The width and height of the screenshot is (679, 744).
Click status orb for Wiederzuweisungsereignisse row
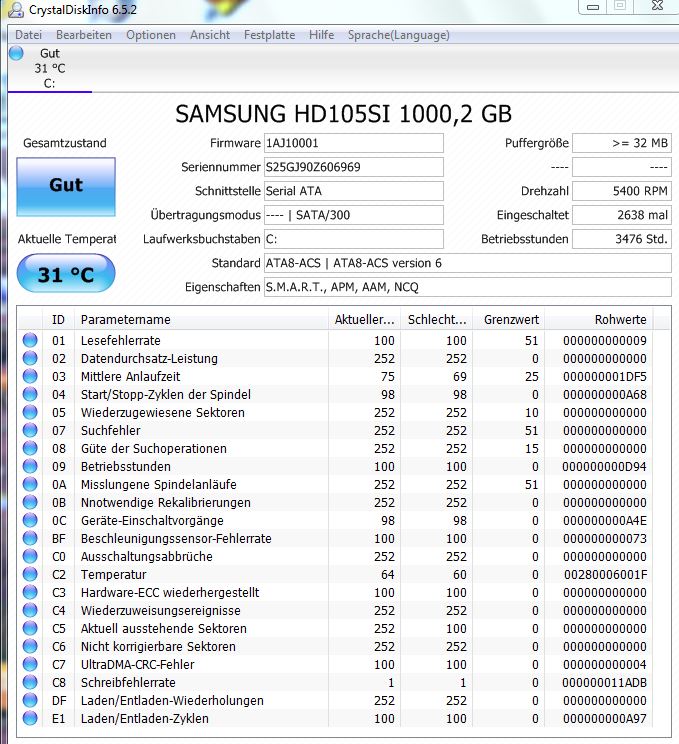(x=30, y=610)
